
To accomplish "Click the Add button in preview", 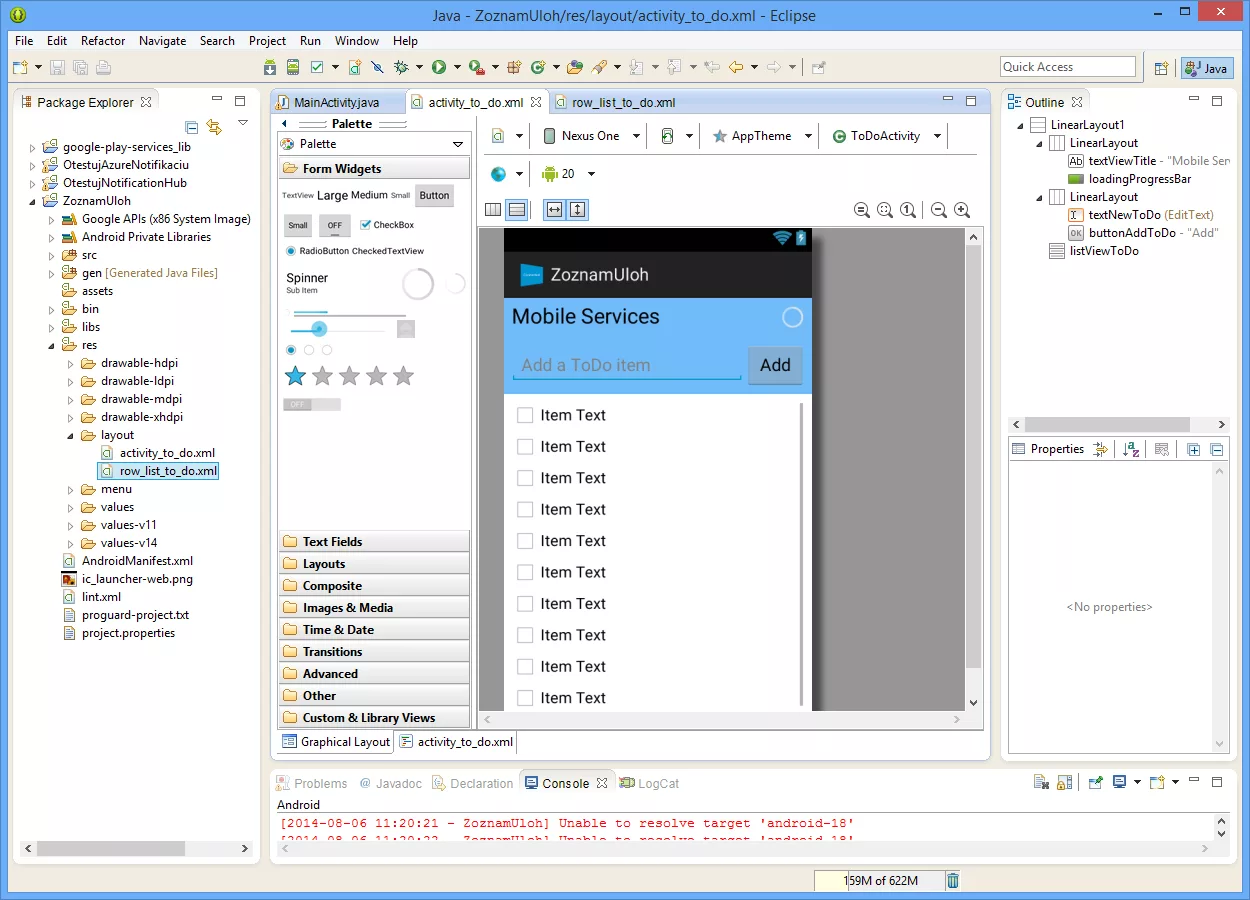I will [775, 365].
